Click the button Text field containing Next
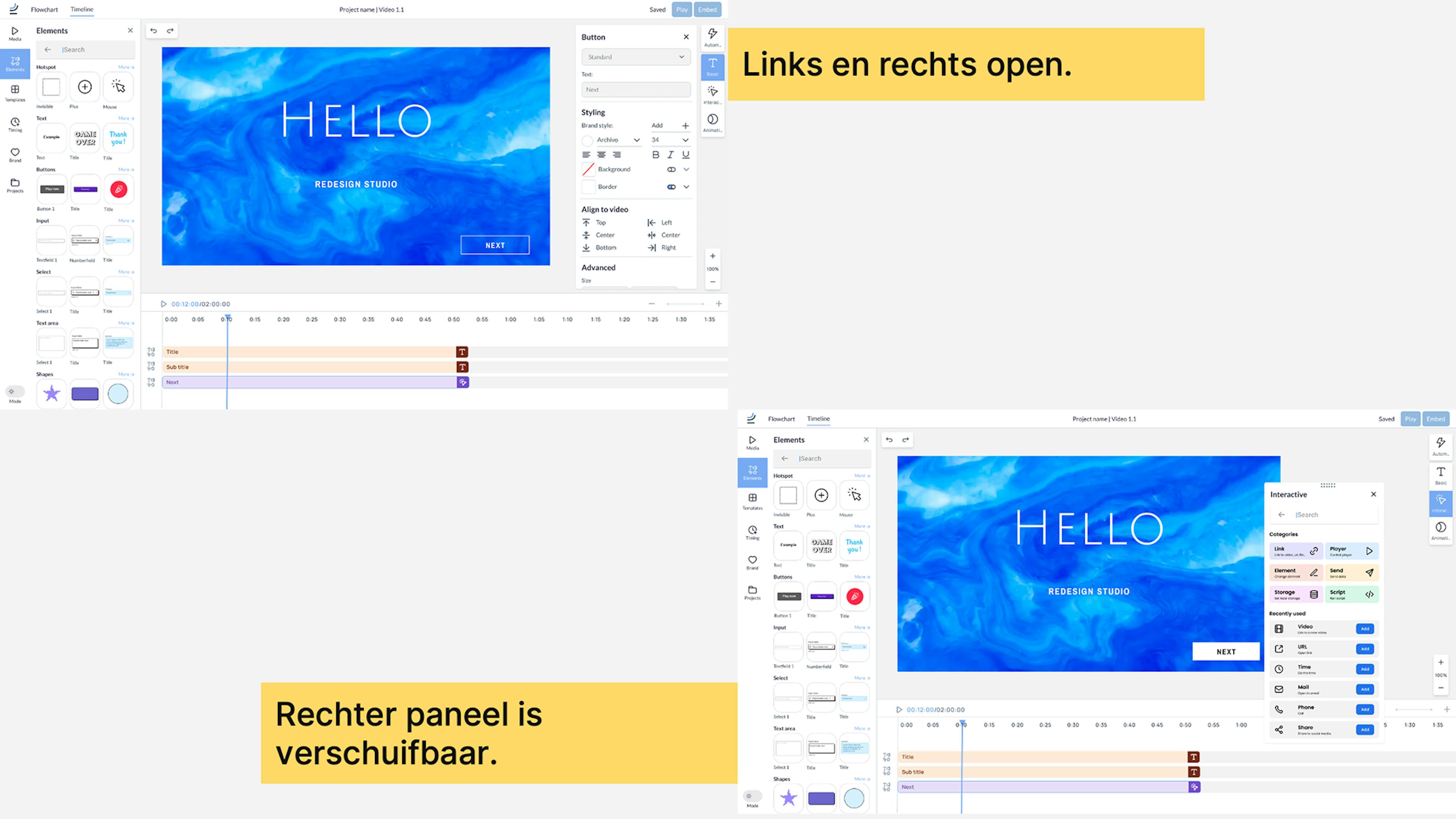The height and width of the screenshot is (819, 1456). click(x=635, y=90)
